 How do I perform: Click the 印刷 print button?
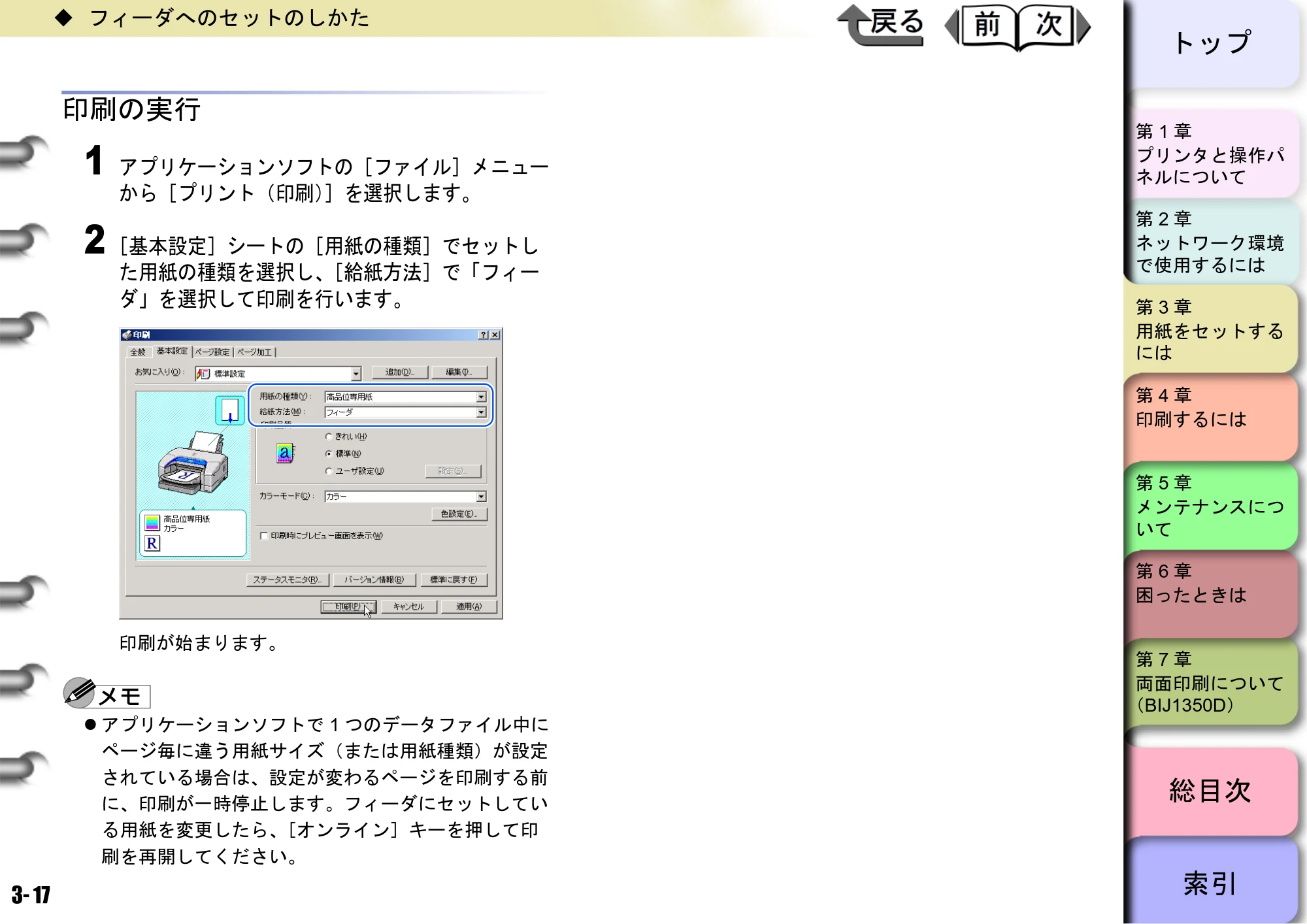pos(348,607)
